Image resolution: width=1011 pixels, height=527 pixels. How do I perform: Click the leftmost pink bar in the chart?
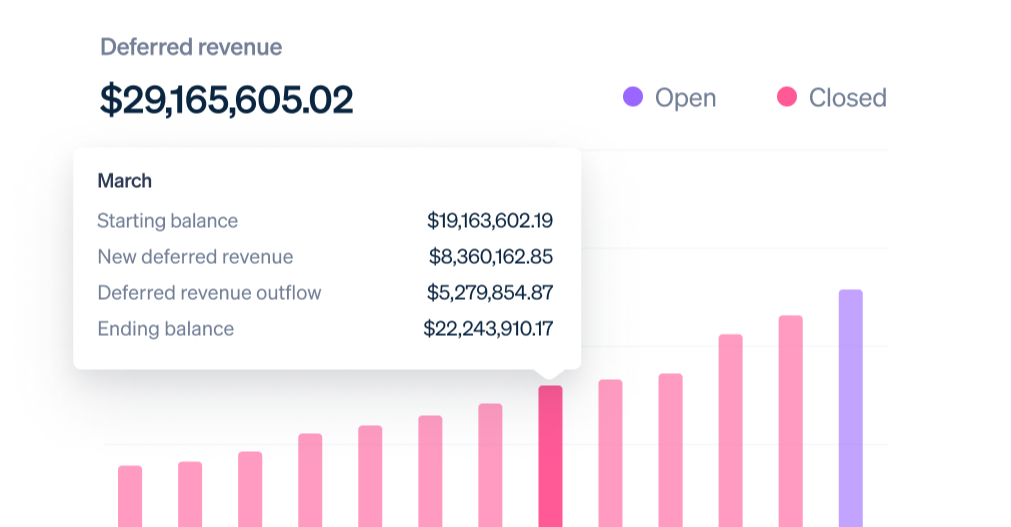tap(130, 496)
